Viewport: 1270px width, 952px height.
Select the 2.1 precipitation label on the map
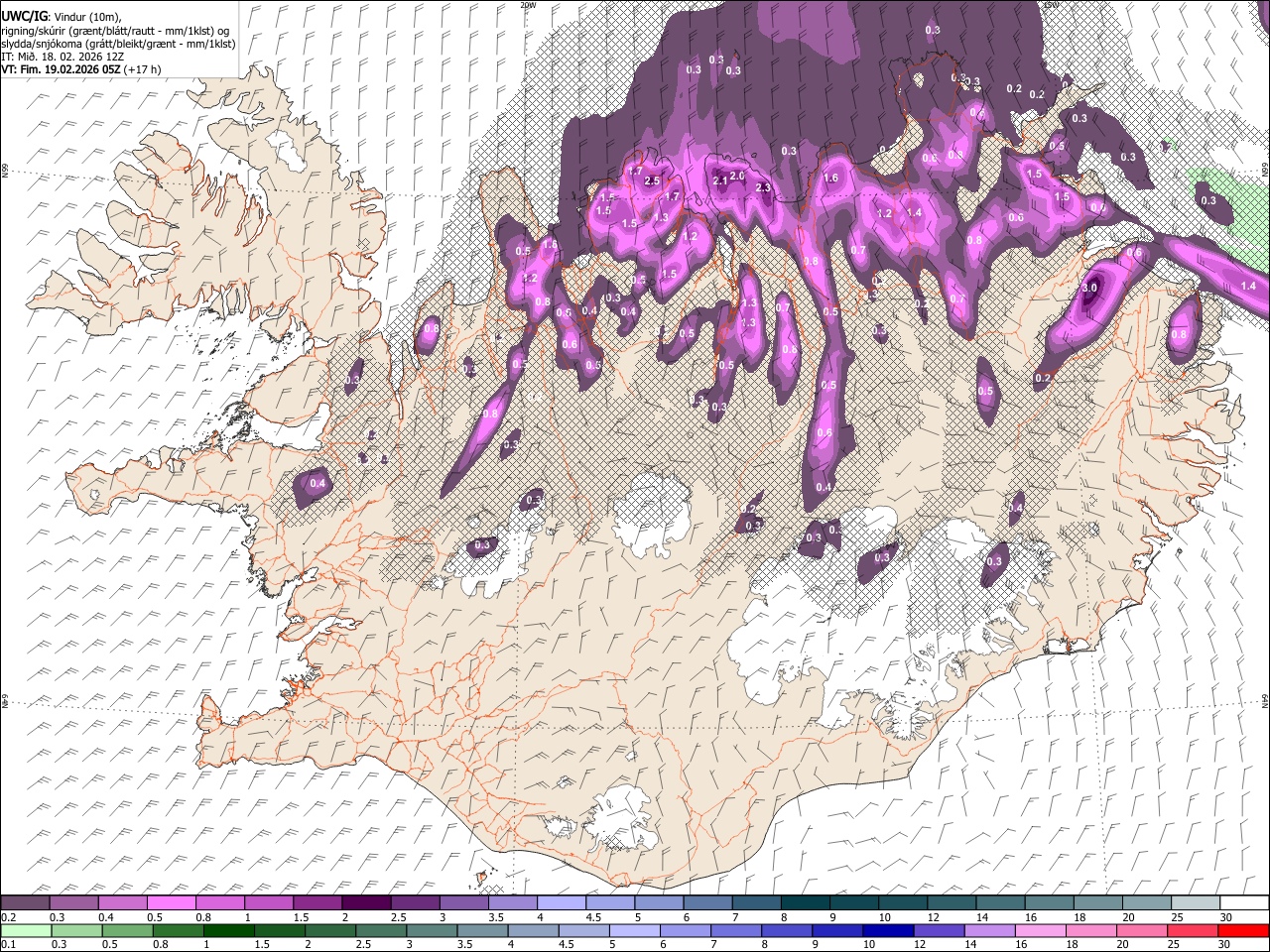tap(720, 180)
